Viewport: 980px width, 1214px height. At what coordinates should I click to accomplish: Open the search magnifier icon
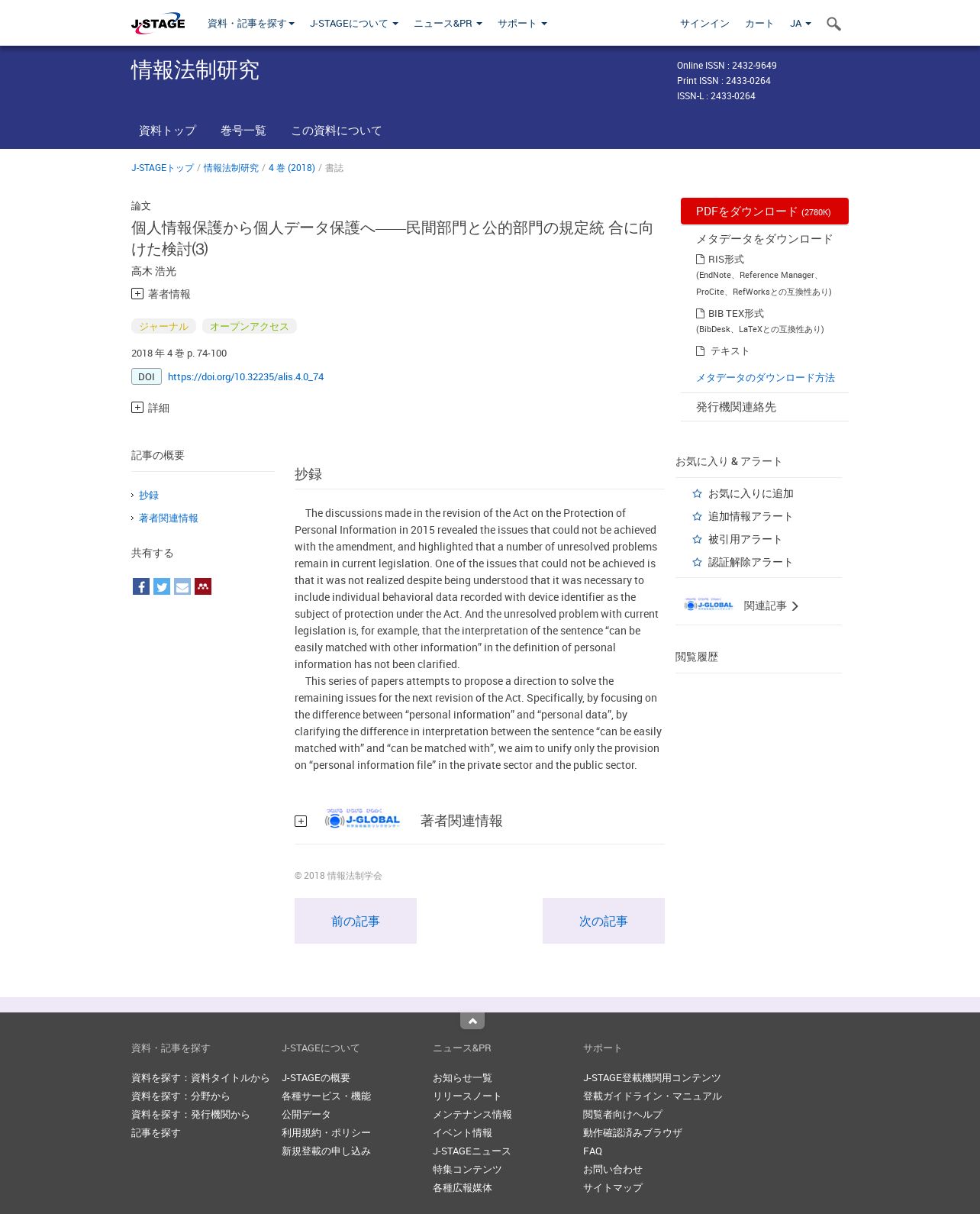tap(833, 24)
